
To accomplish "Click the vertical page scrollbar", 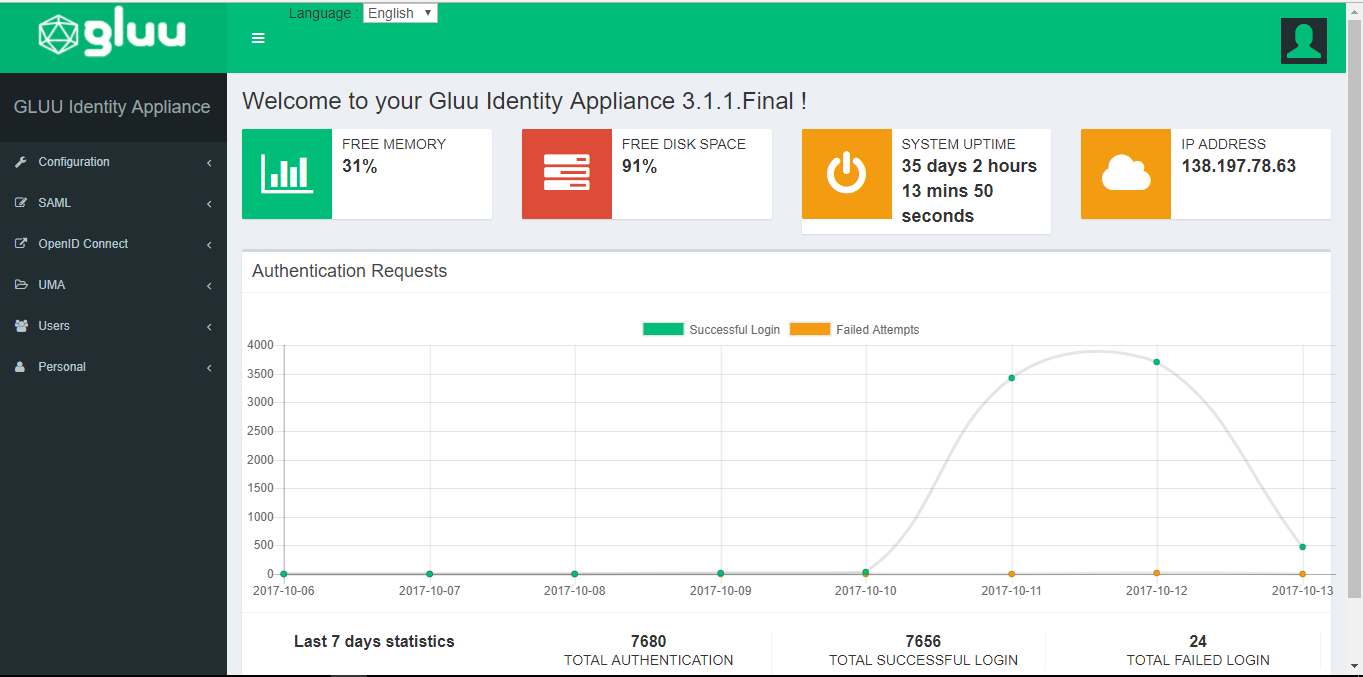I will click(x=1354, y=300).
